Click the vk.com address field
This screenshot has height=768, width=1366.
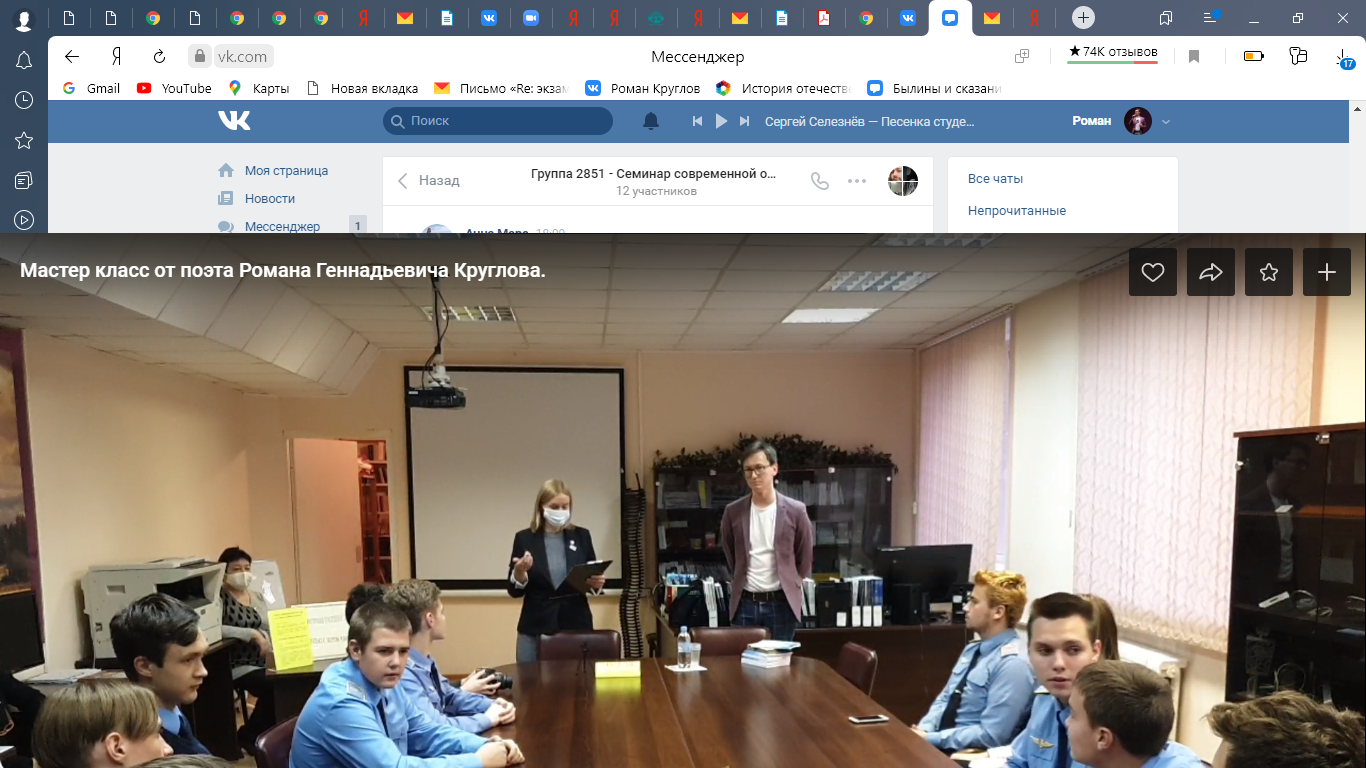click(243, 57)
